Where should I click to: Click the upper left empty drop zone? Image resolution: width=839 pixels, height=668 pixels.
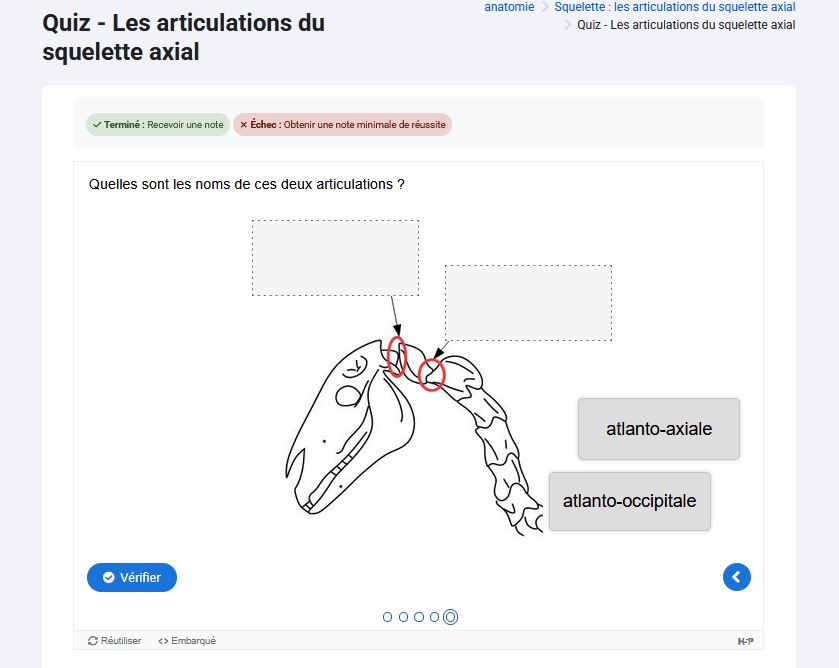[335, 257]
